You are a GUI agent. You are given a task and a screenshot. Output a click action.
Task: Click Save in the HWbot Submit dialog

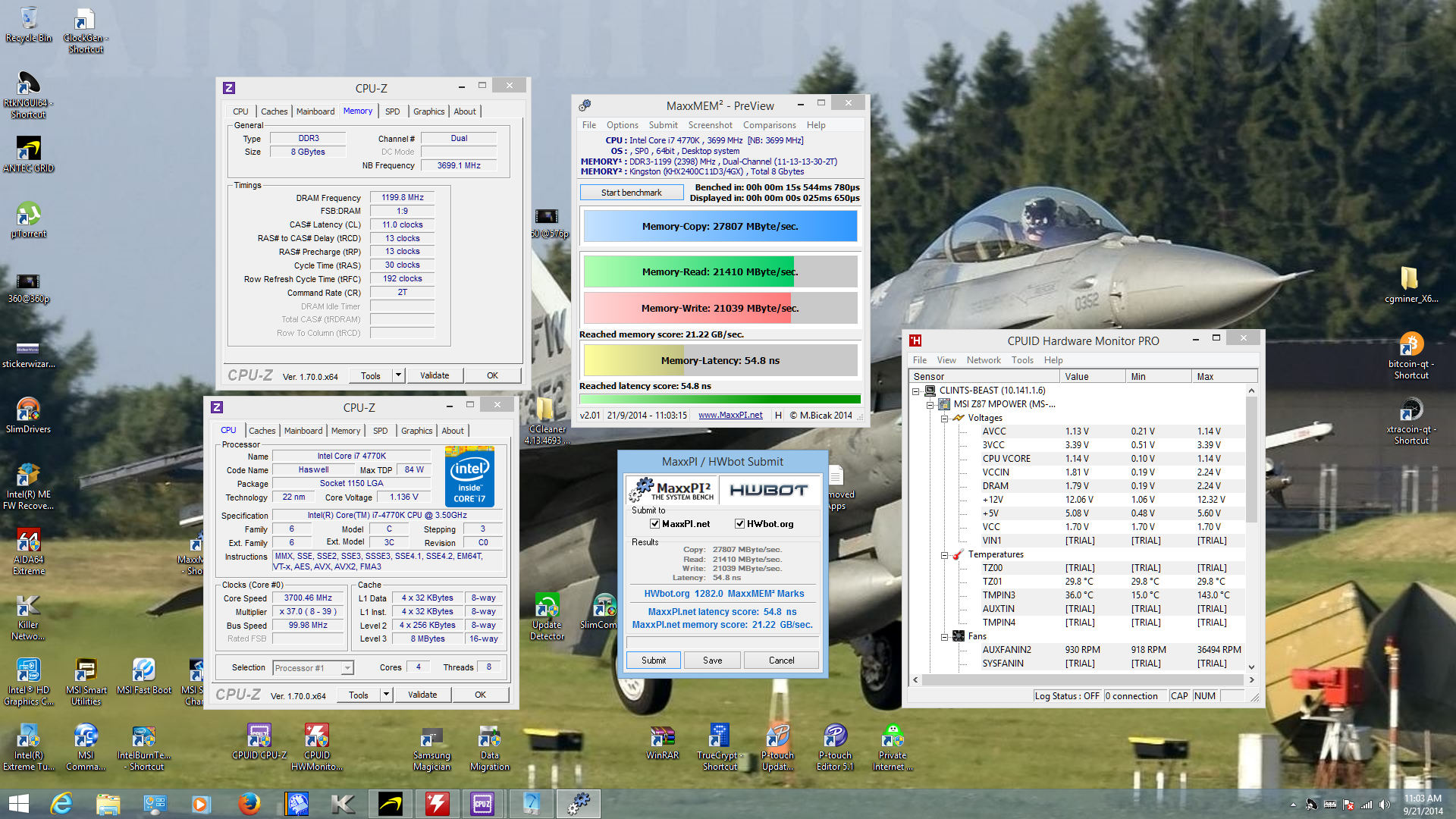[713, 661]
